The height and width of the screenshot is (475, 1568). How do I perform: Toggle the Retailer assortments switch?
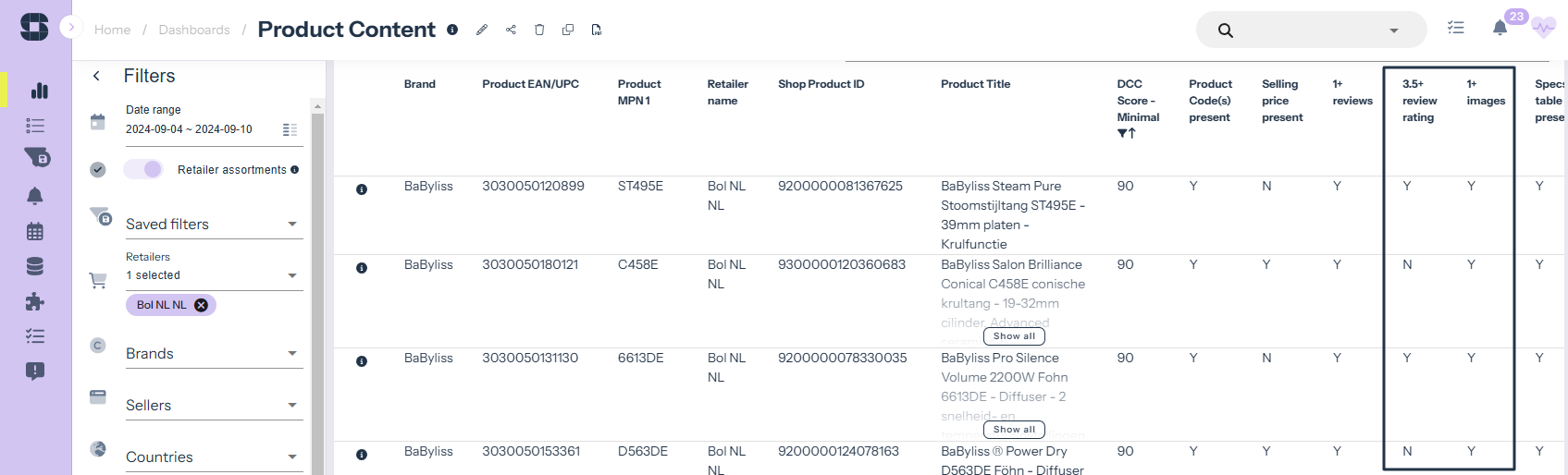point(143,169)
